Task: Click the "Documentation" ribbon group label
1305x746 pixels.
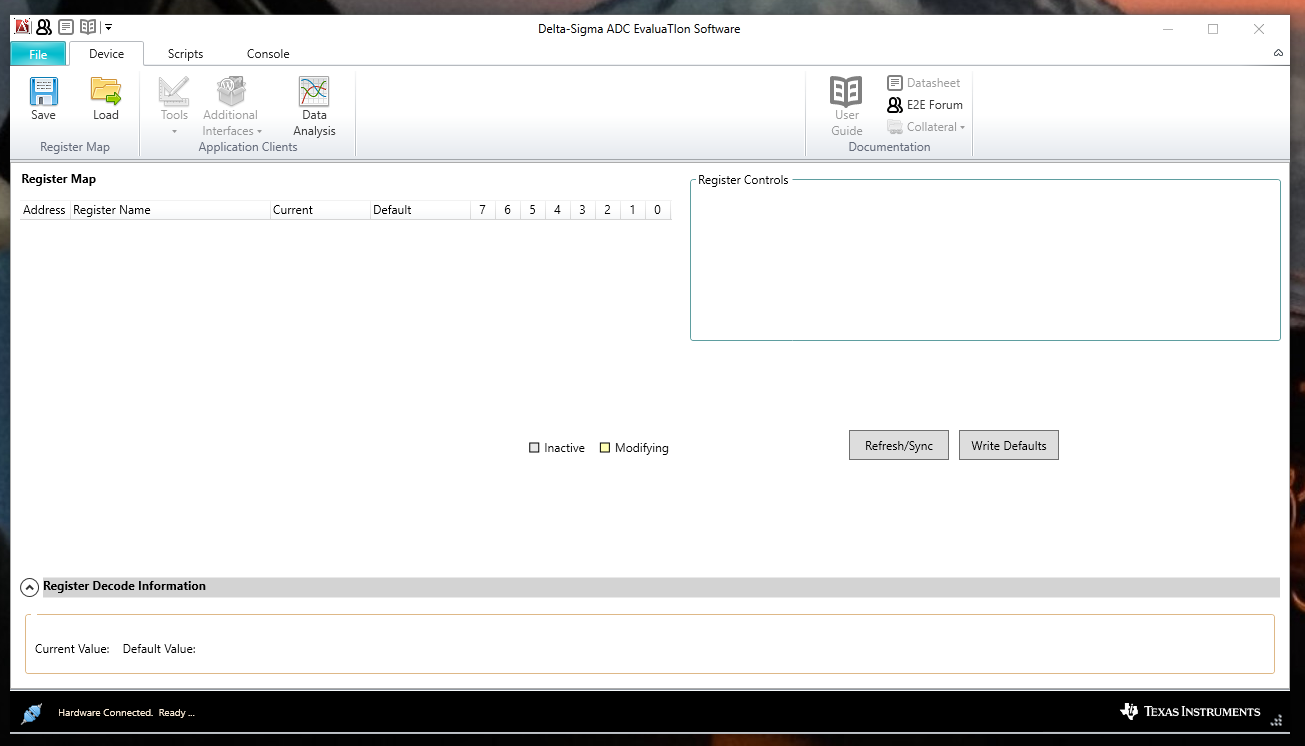Action: point(889,147)
